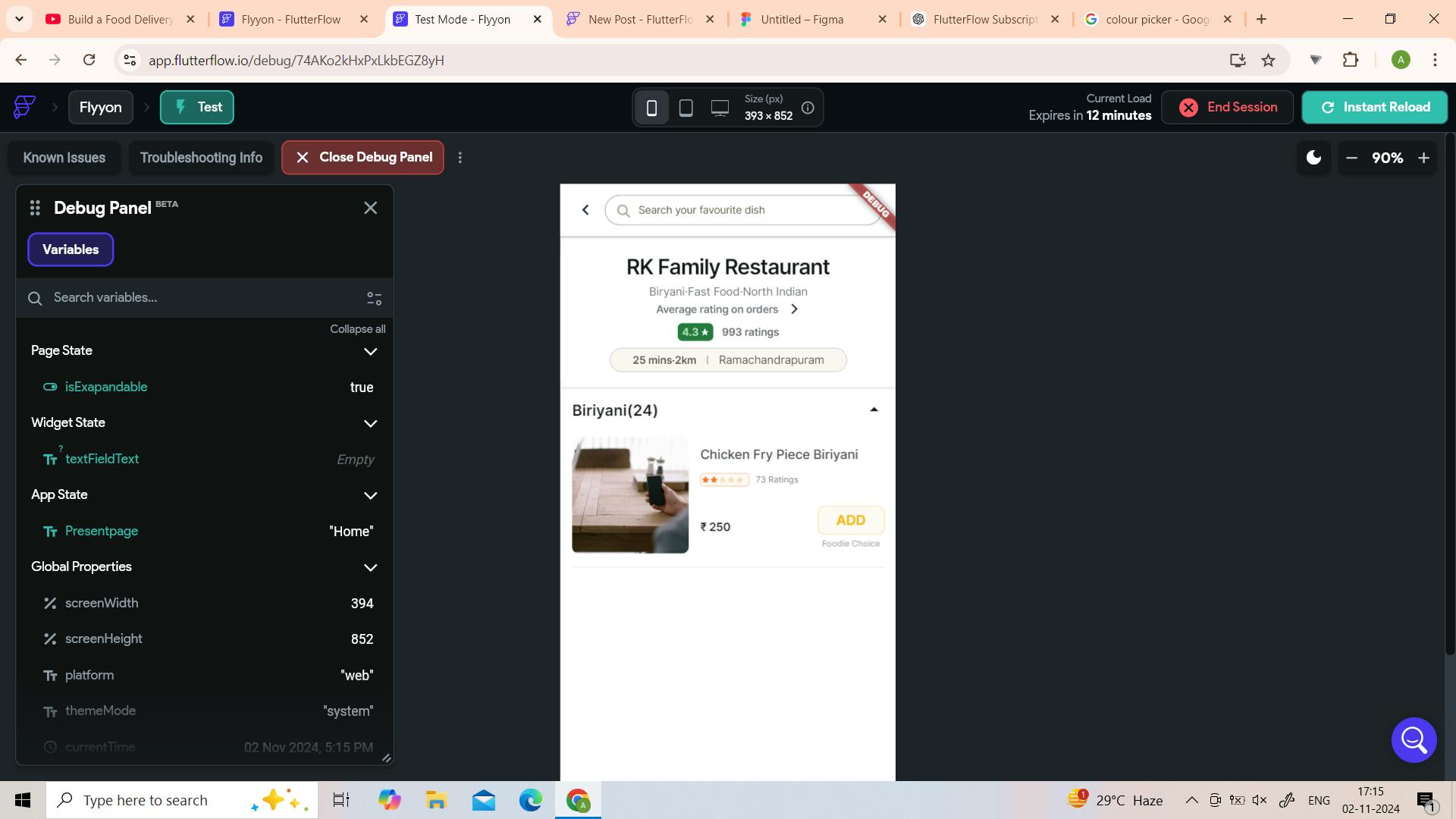Toggle the isExapandable boolean variable
The width and height of the screenshot is (1456, 819).
[x=106, y=387]
